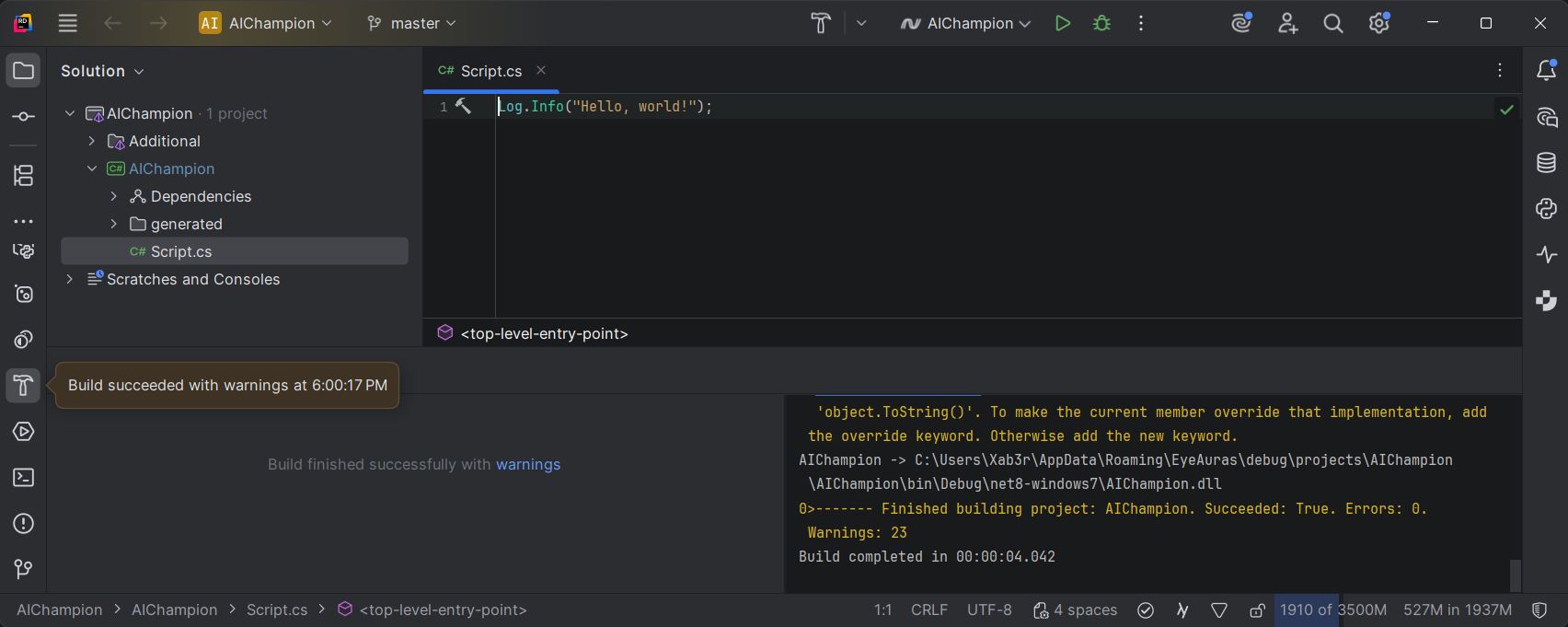The height and width of the screenshot is (627, 1568).
Task: Open Search Everywhere magnifier
Action: (x=1332, y=23)
